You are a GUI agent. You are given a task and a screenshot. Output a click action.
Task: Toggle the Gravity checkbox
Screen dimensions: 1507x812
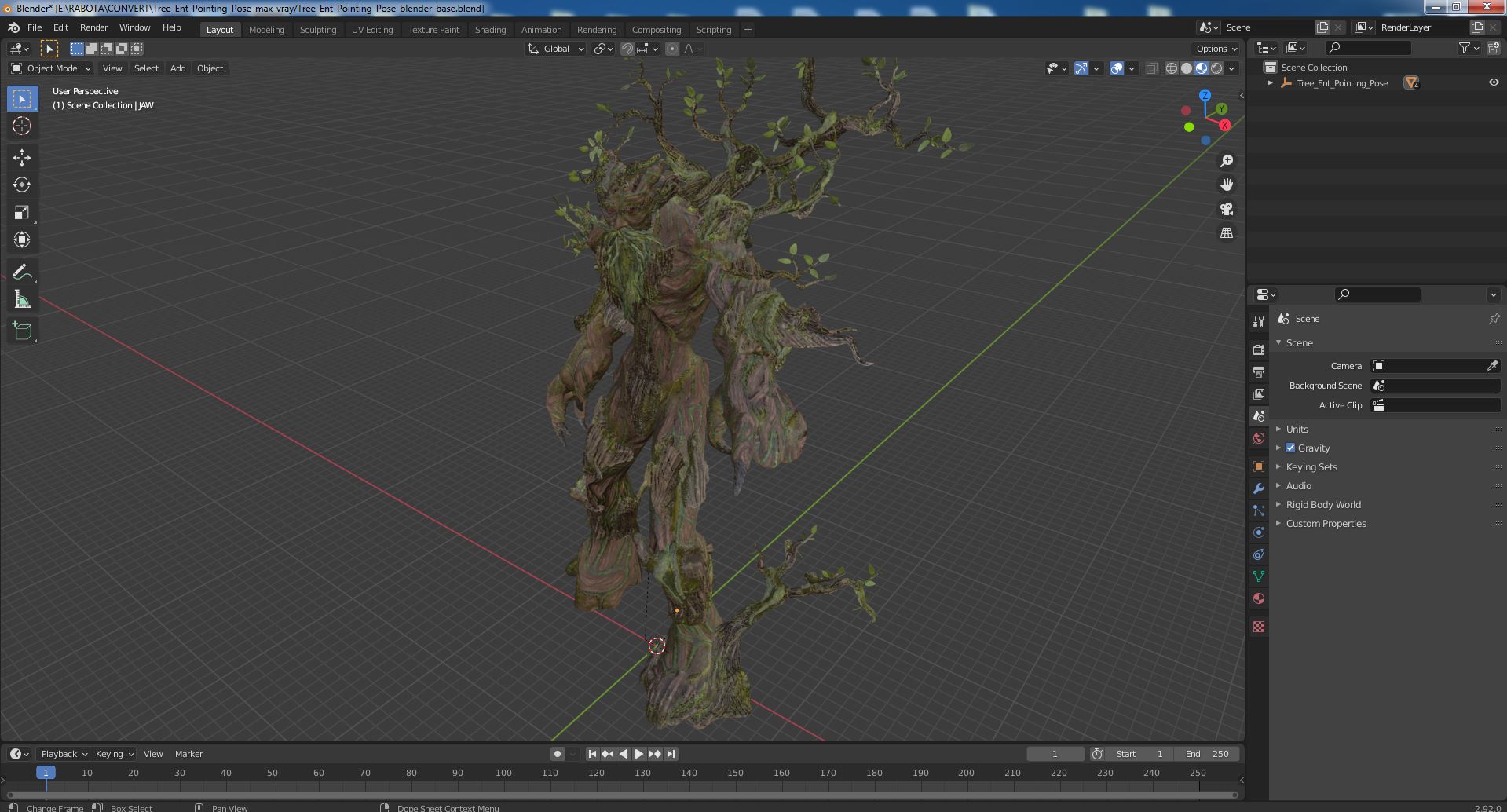click(1290, 448)
